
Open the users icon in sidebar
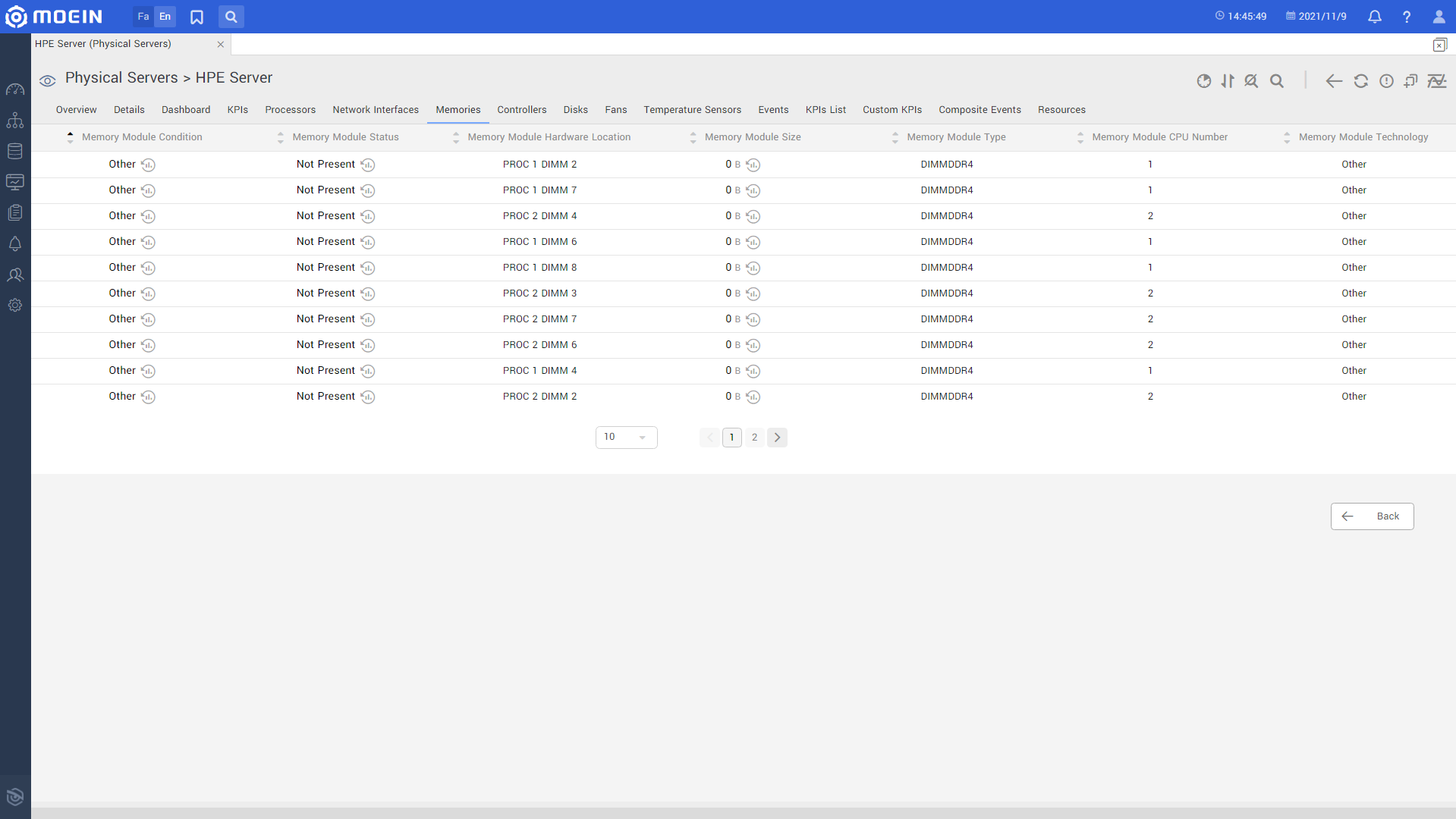[x=15, y=275]
